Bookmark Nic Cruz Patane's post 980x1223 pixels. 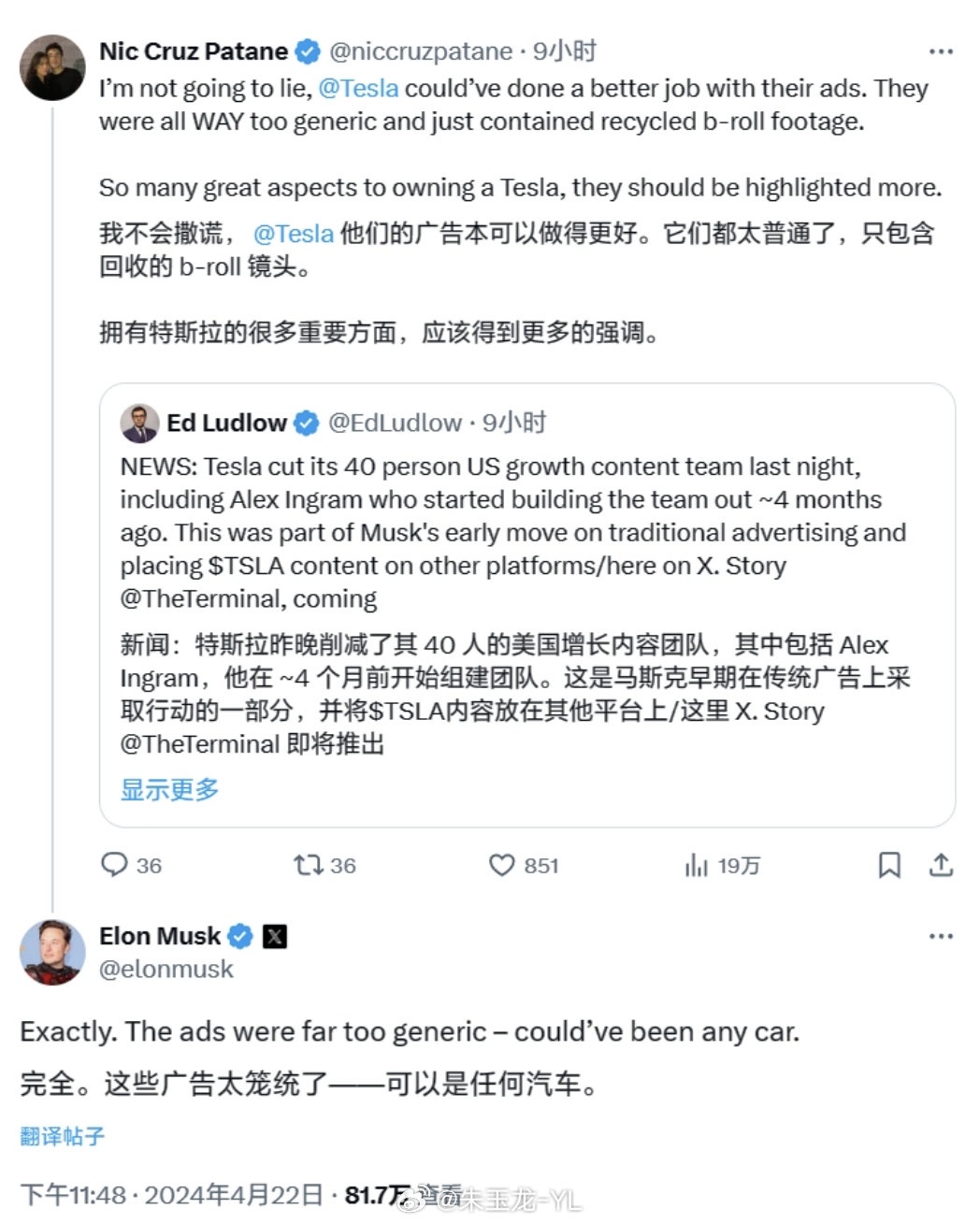pos(889,865)
